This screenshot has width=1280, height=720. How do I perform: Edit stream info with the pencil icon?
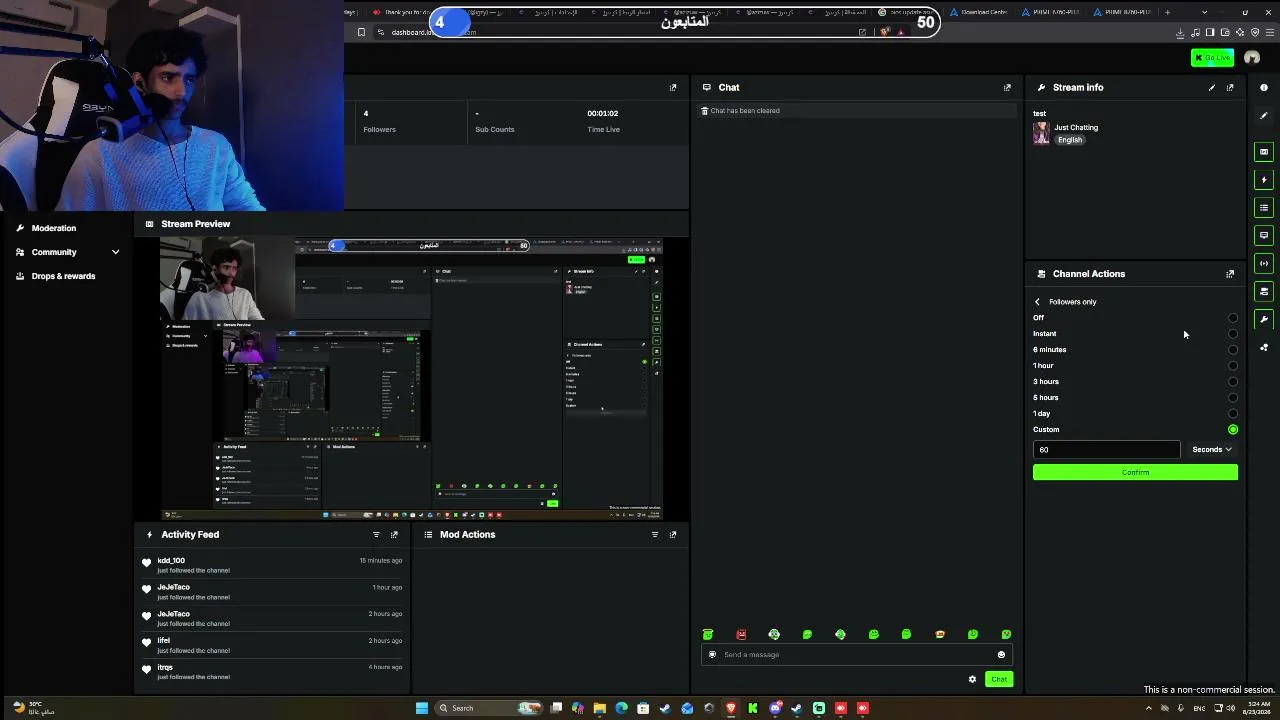1212,88
